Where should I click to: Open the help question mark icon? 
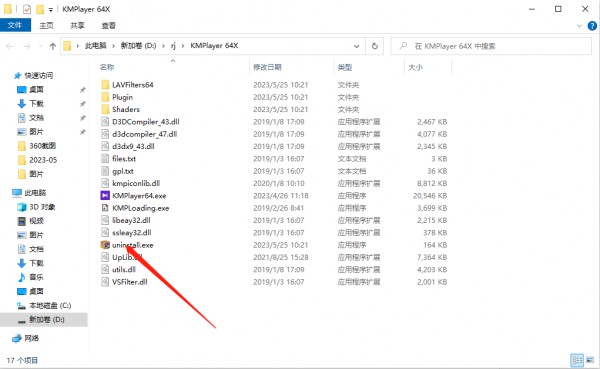(x=592, y=26)
